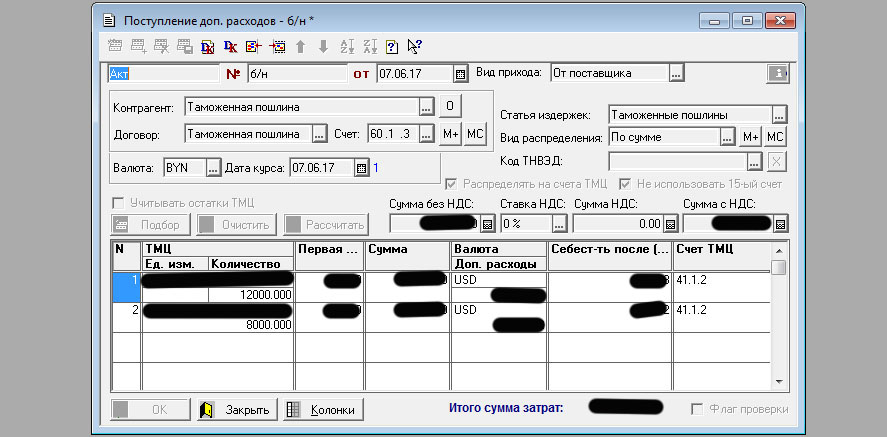Toggle the Распределять на счета ТМЦ checkbox
This screenshot has height=437, width=887.
pyautogui.click(x=451, y=184)
